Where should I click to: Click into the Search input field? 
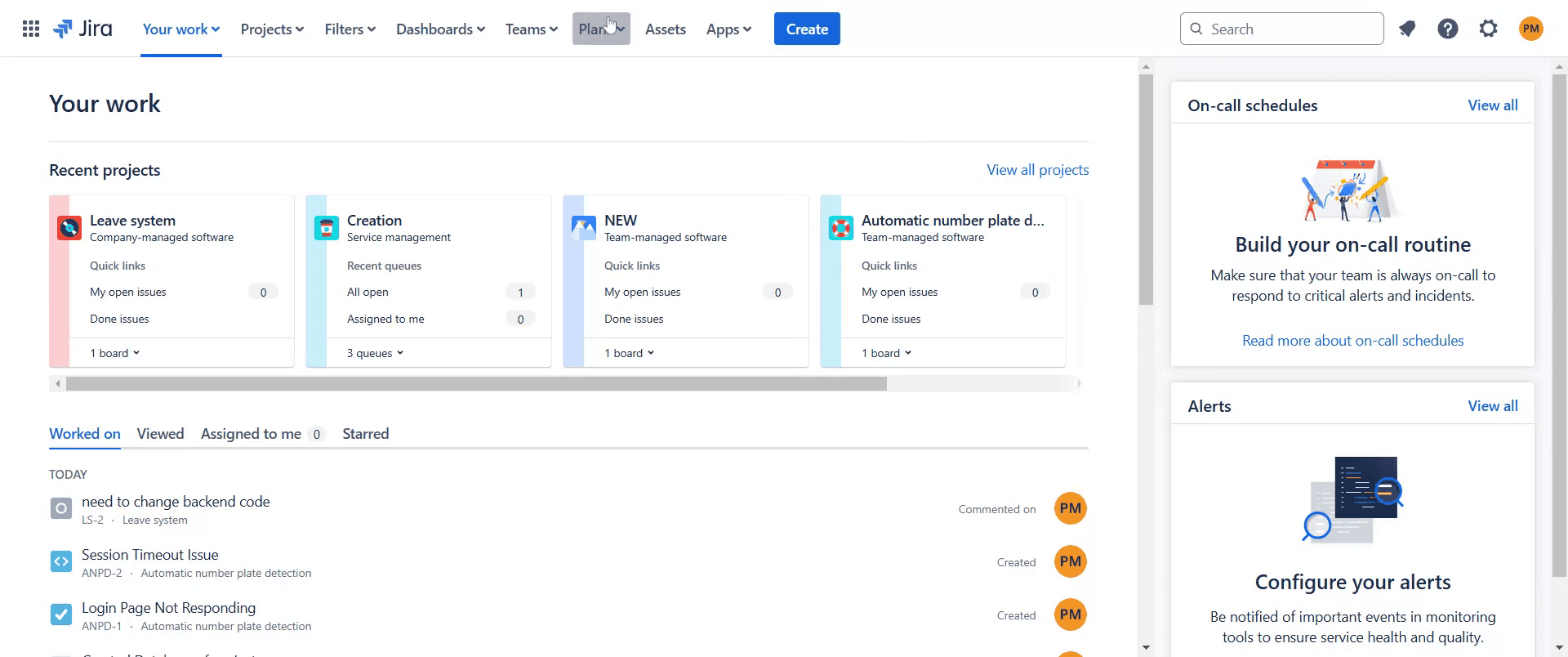click(x=1281, y=29)
